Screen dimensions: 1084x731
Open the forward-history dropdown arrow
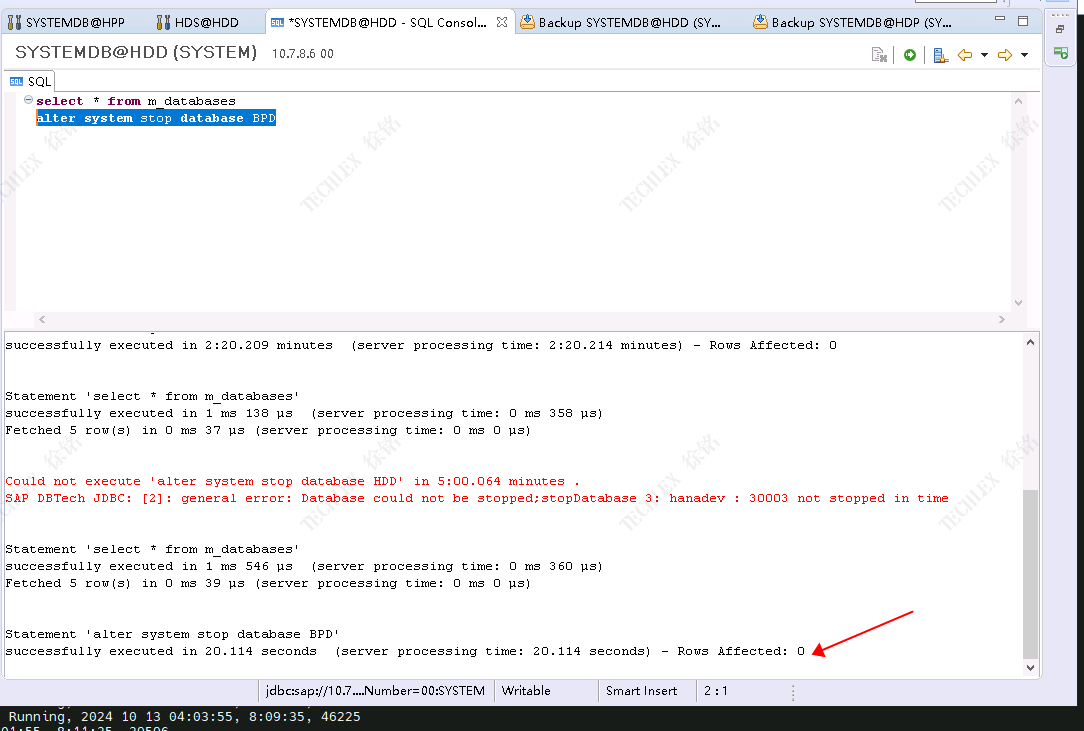coord(1024,55)
